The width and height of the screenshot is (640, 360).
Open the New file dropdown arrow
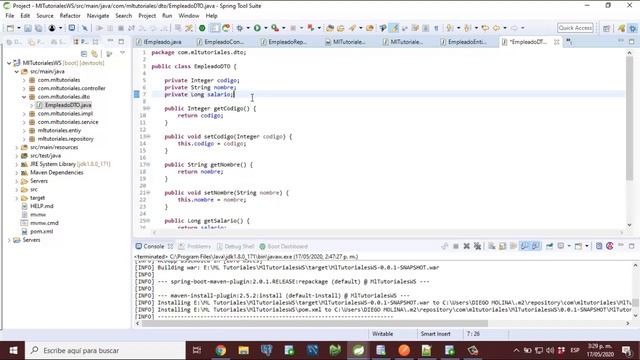pos(19,28)
